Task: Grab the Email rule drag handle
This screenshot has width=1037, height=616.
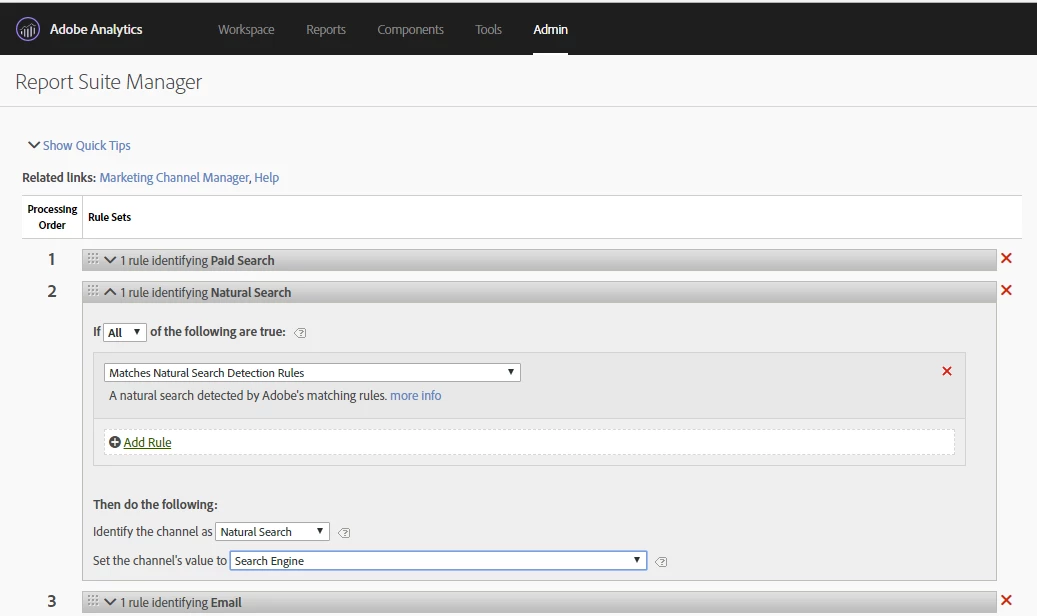Action: (93, 600)
